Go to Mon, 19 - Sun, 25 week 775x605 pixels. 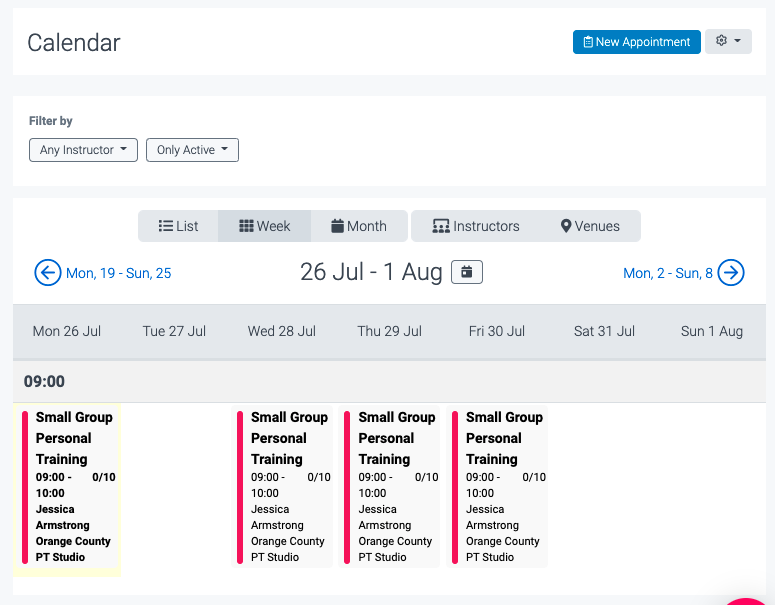click(119, 273)
